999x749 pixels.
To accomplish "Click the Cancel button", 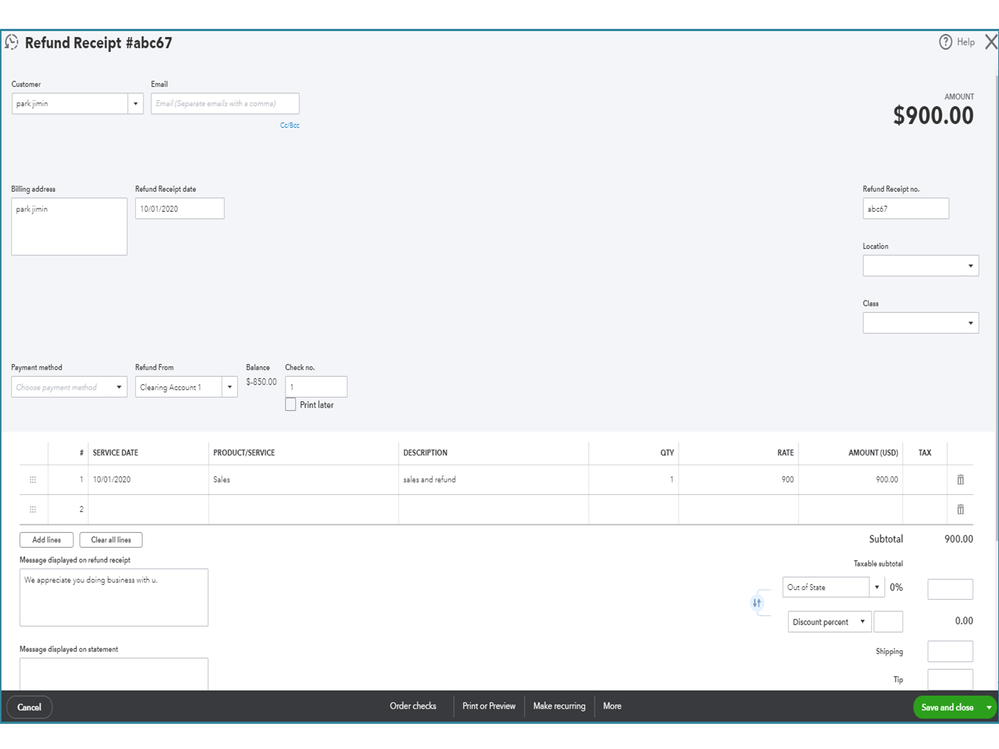I will pyautogui.click(x=29, y=707).
